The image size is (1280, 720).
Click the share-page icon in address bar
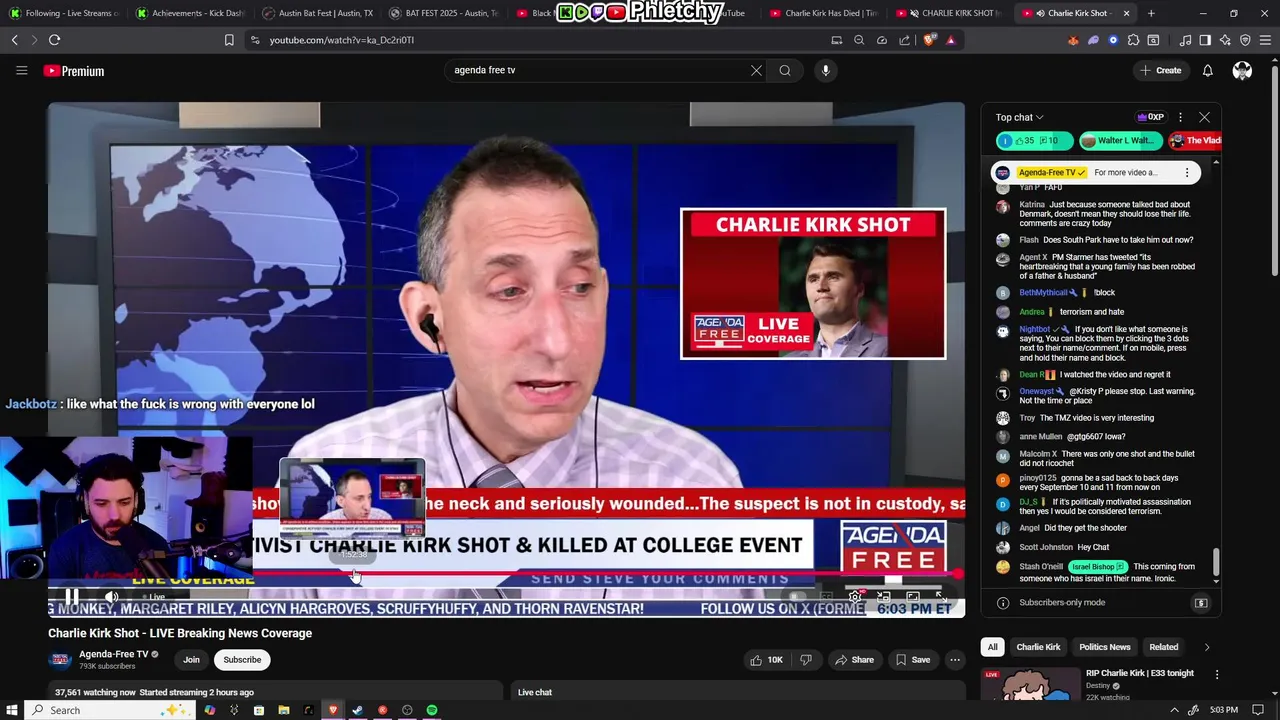[x=905, y=40]
